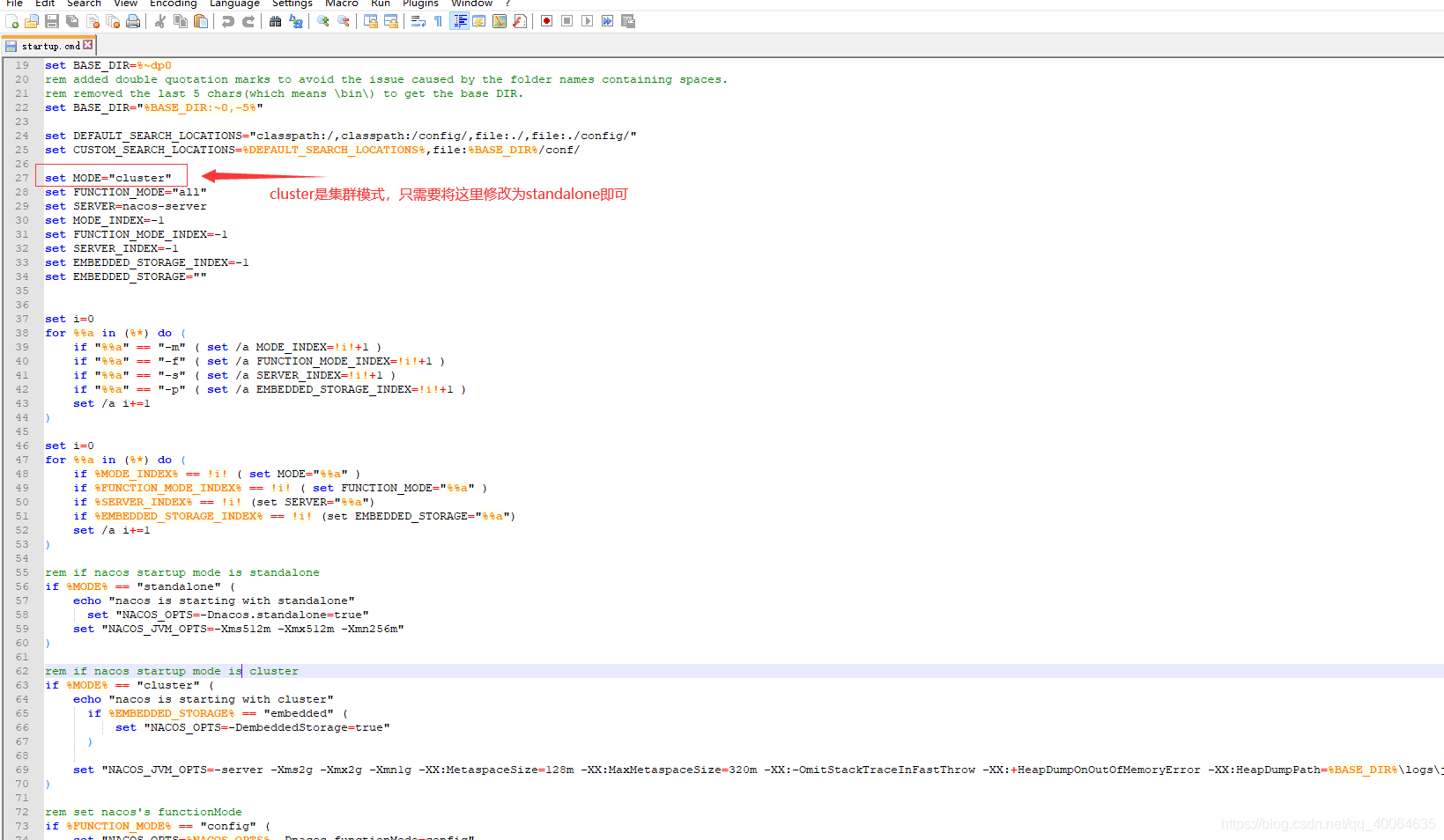Save the current file with the floppy icon

tap(52, 21)
